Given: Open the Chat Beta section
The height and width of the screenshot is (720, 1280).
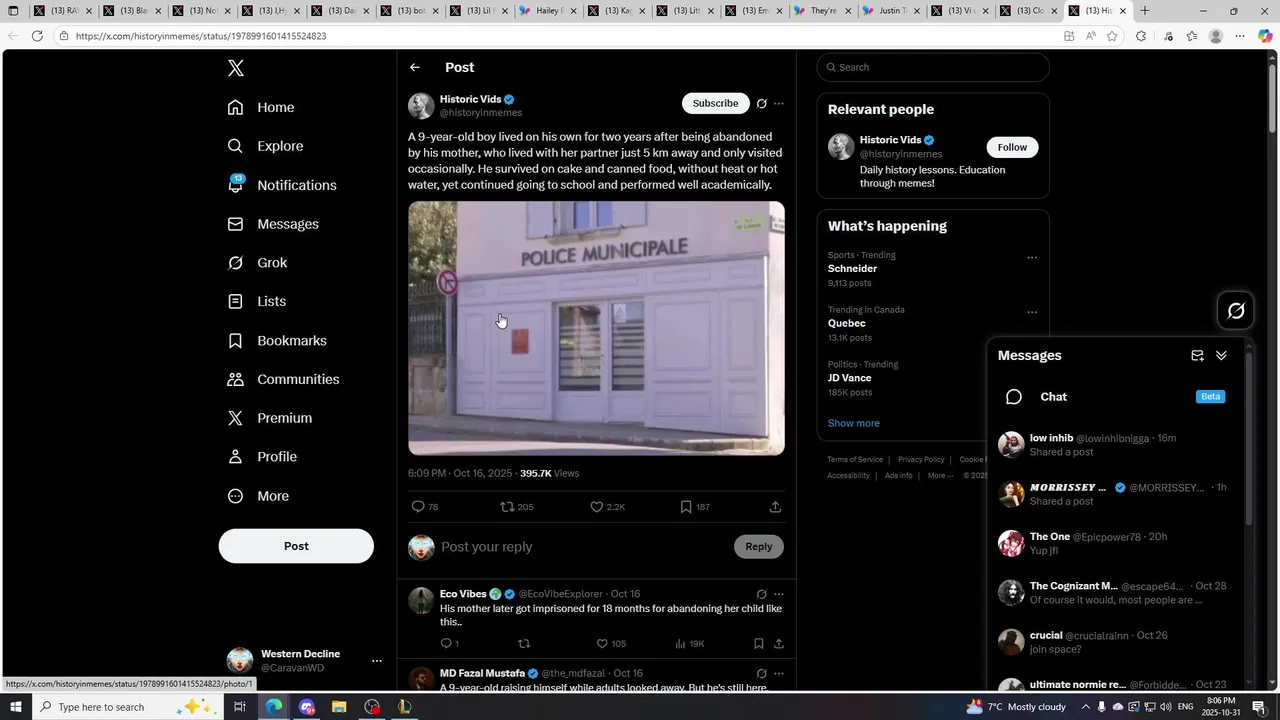Looking at the screenshot, I should coord(1115,397).
